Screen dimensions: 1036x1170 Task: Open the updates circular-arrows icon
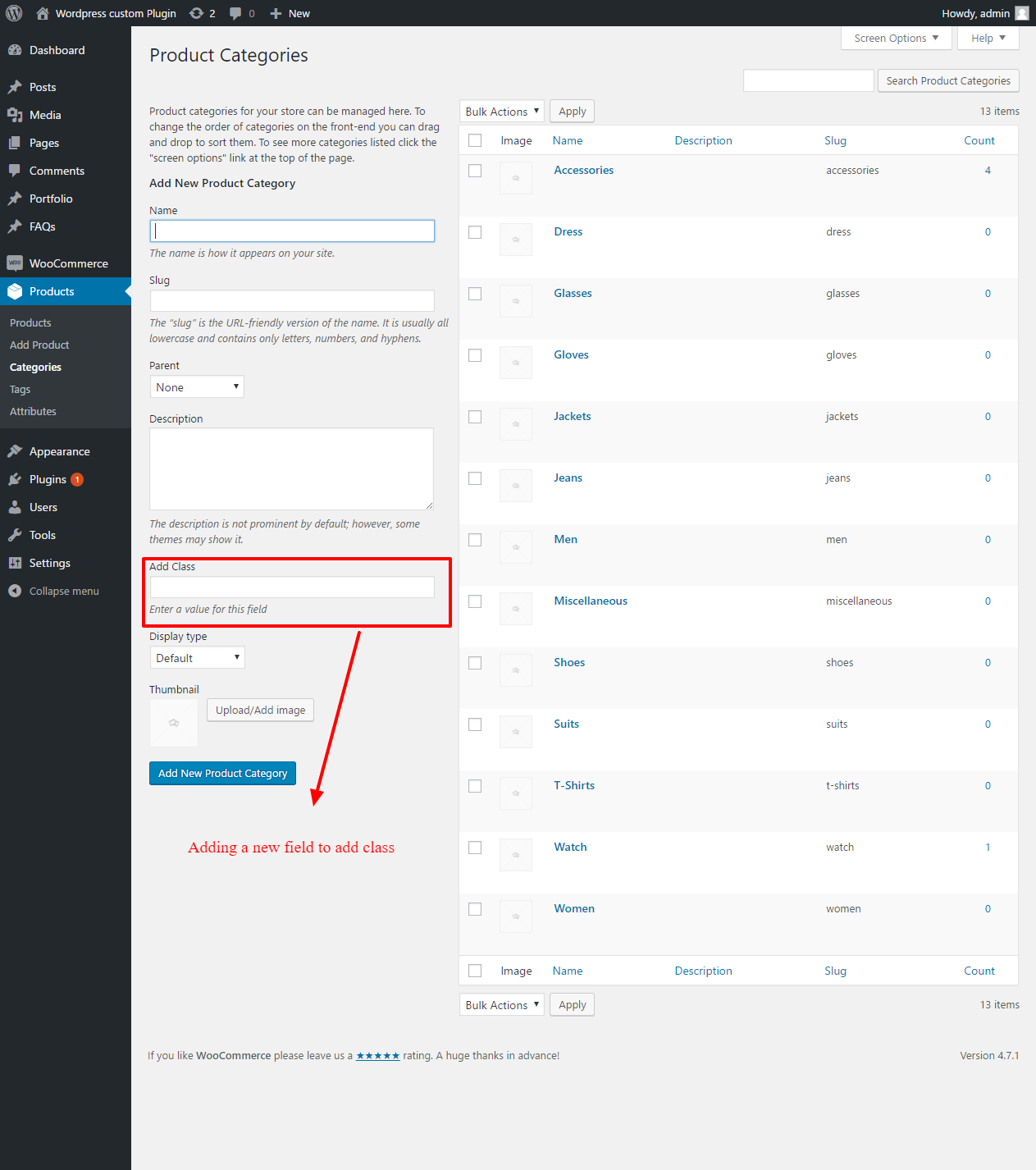coord(196,13)
